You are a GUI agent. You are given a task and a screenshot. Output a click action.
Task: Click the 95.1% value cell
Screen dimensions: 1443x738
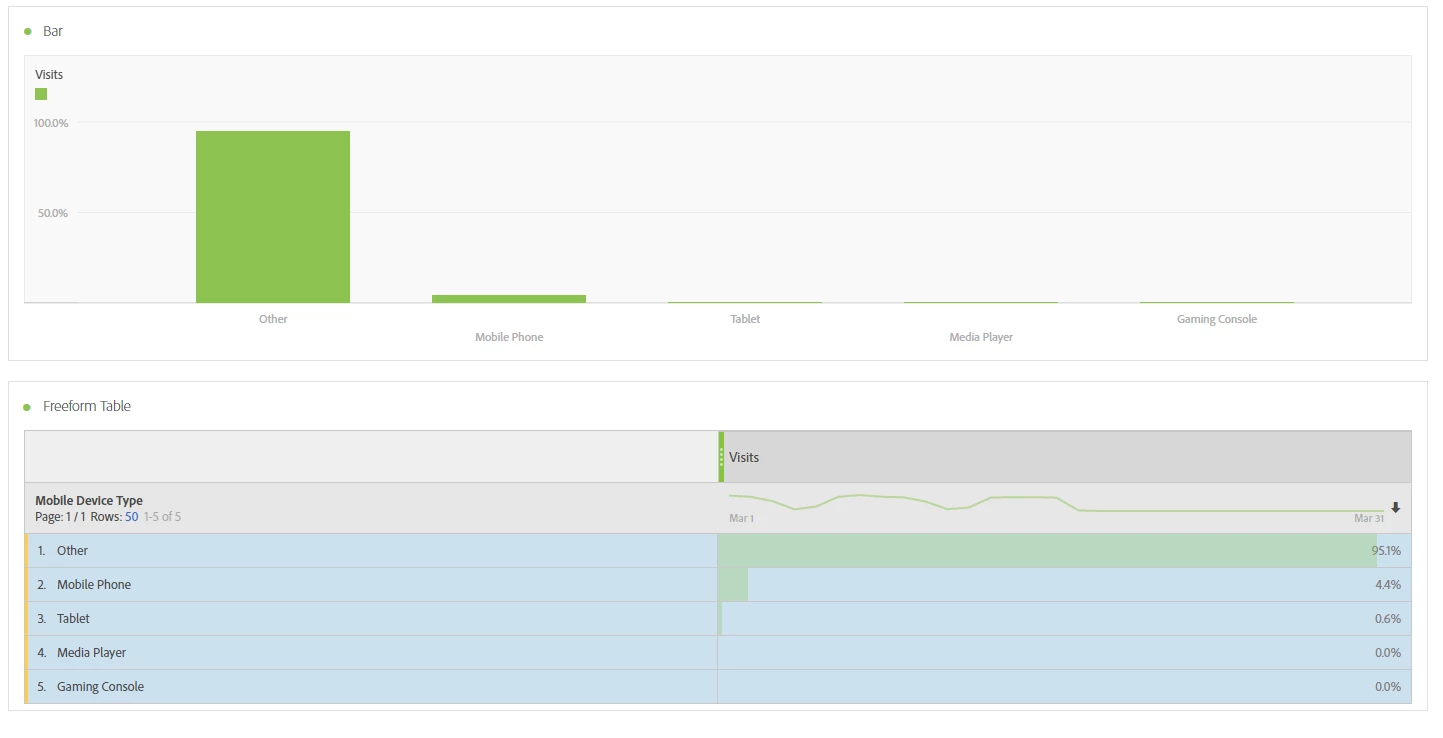tap(1065, 551)
